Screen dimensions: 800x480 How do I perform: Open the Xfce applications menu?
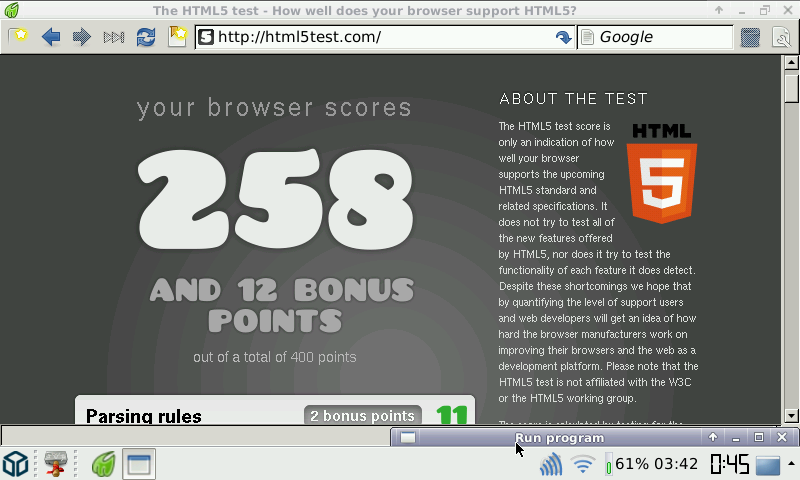click(16, 464)
